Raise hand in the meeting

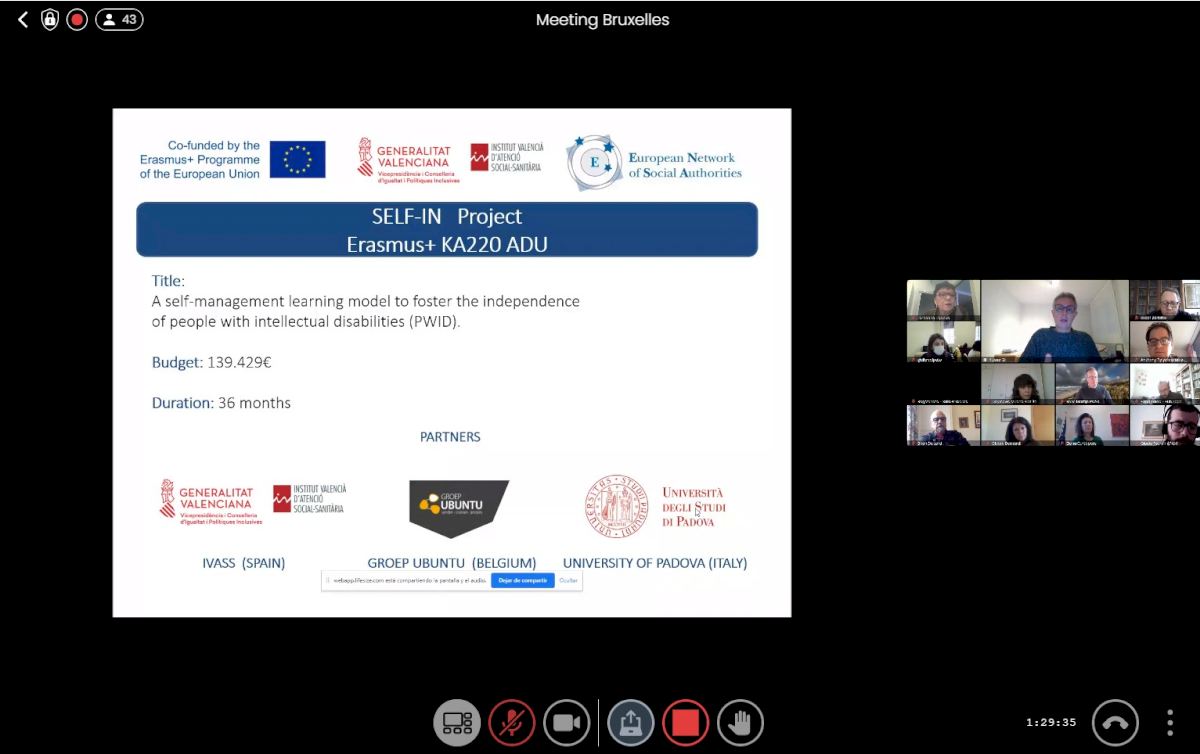740,722
